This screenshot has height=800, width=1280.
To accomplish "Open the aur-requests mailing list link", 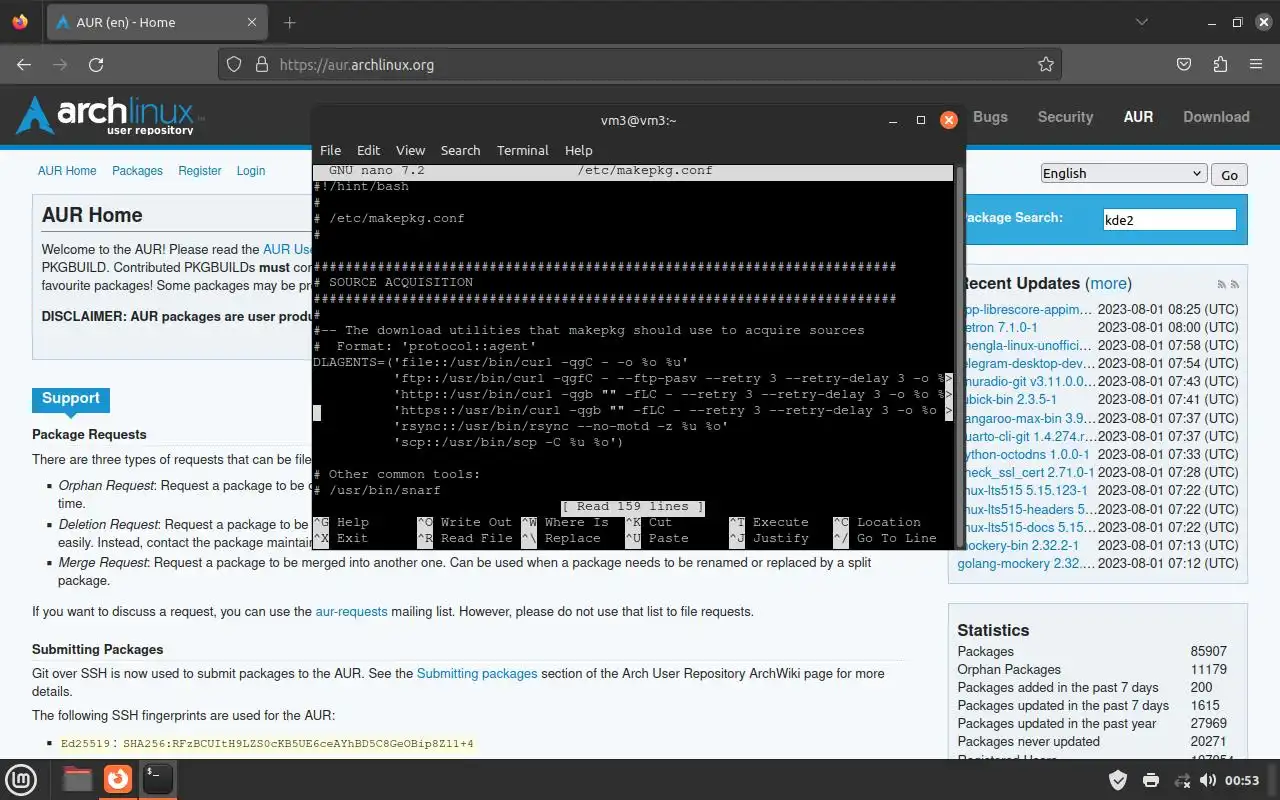I will (x=351, y=611).
